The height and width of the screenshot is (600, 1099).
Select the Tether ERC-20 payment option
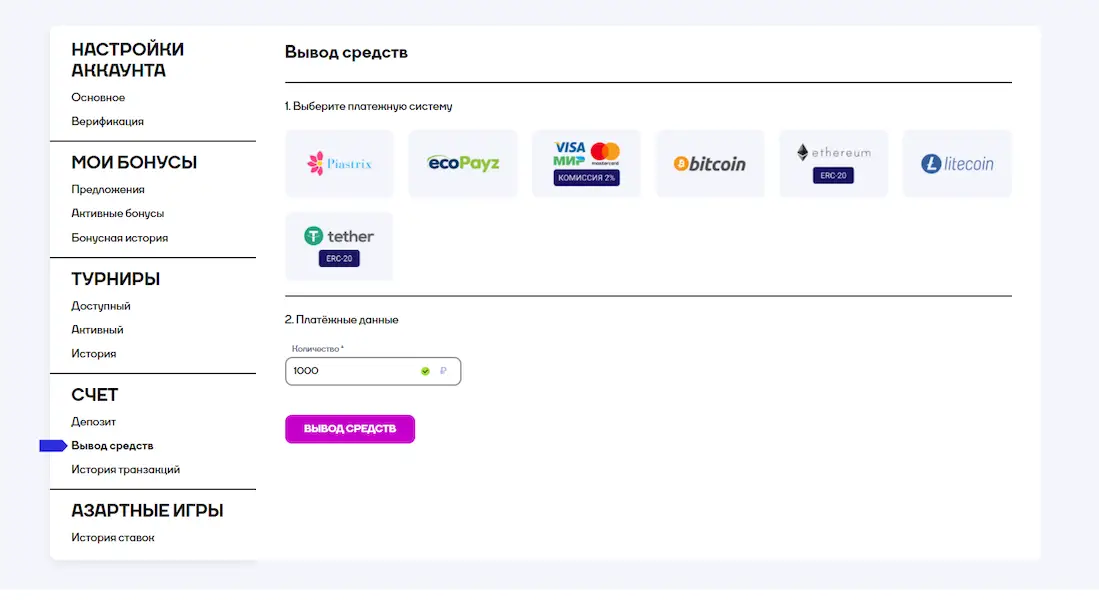coord(339,246)
